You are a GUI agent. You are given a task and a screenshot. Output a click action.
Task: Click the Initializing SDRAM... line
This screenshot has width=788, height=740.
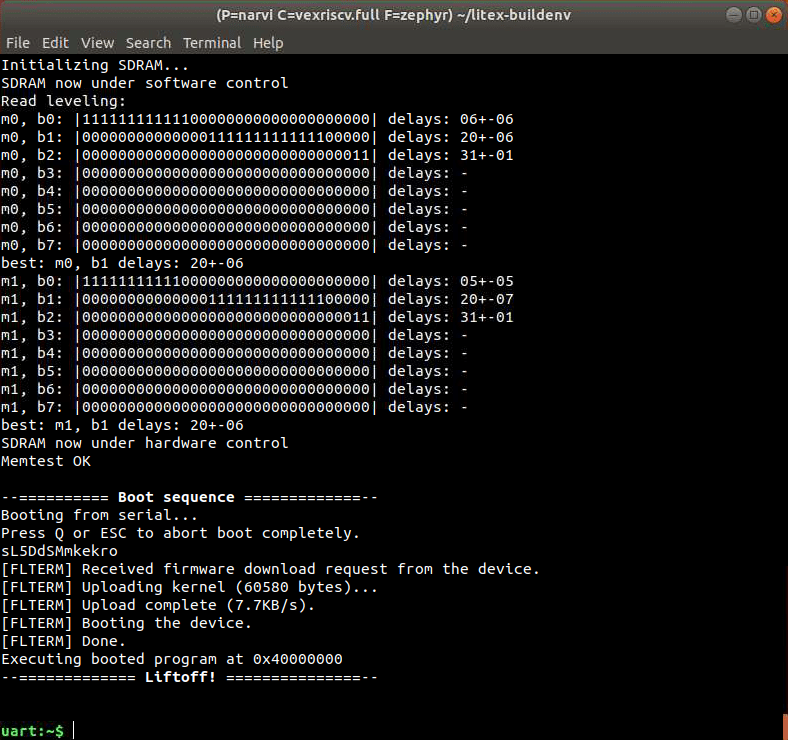[x=81, y=65]
